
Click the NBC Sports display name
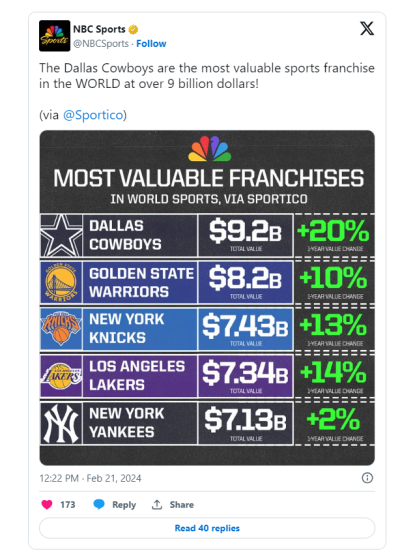pyautogui.click(x=99, y=29)
